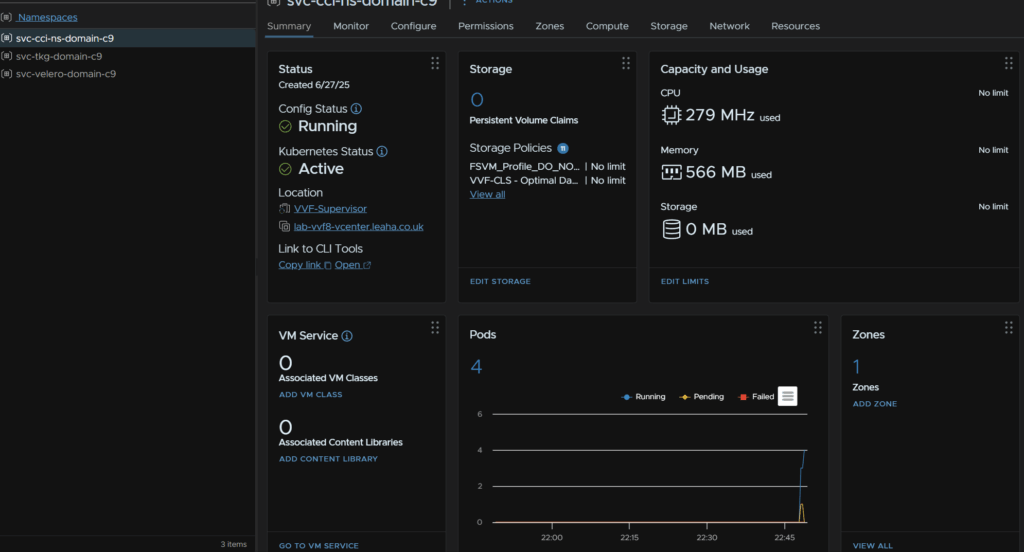Image resolution: width=1024 pixels, height=552 pixels.
Task: Click the 3 items count in sidebar
Action: pos(234,544)
